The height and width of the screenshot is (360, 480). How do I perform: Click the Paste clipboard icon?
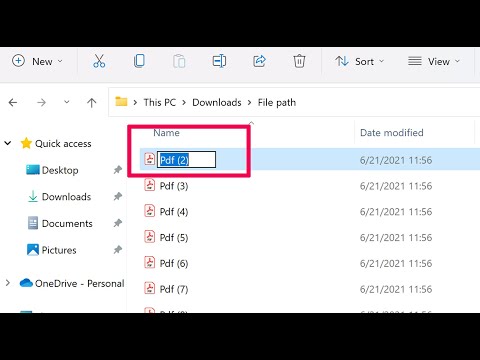click(179, 61)
